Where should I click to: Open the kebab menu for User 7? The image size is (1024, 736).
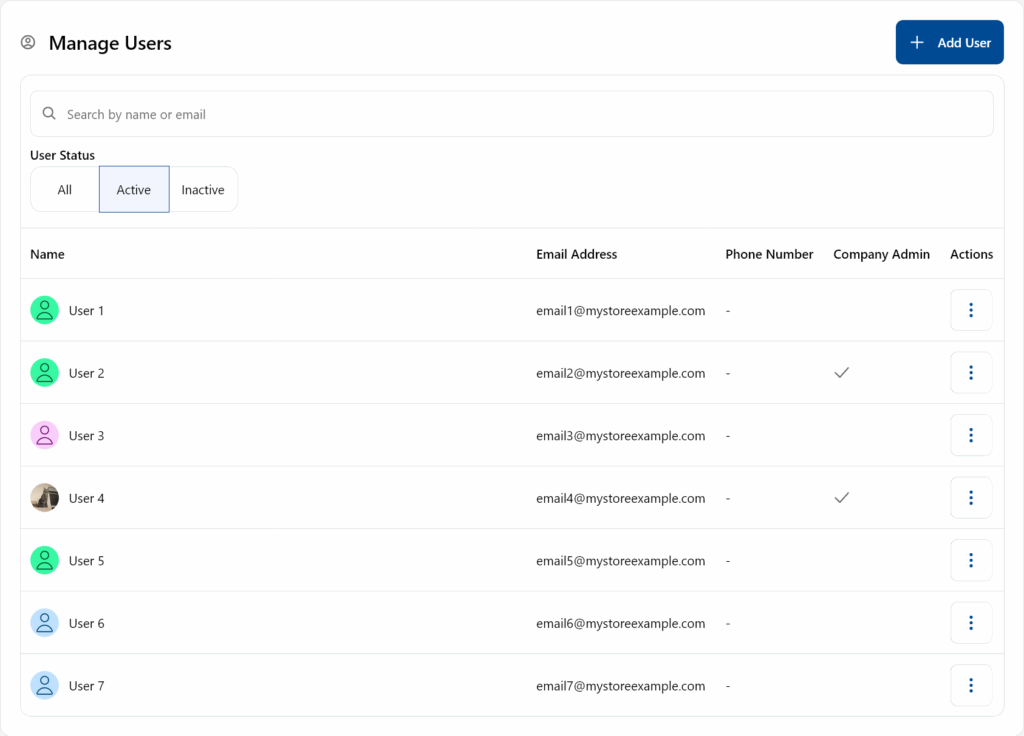970,685
